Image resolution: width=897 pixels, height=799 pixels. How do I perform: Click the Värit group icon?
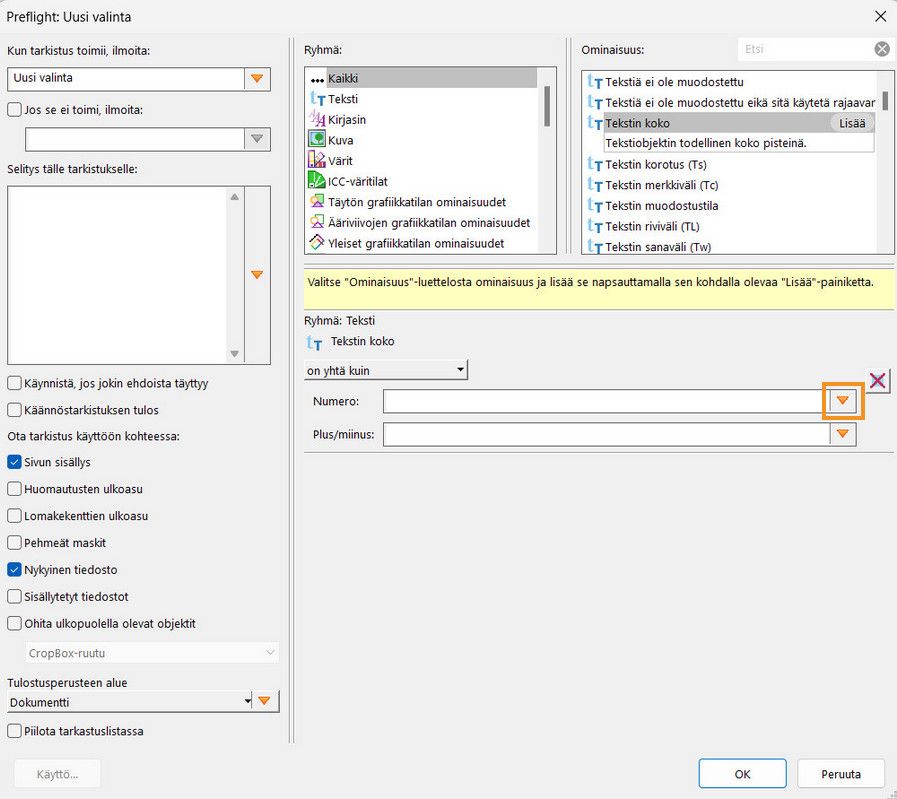317,161
